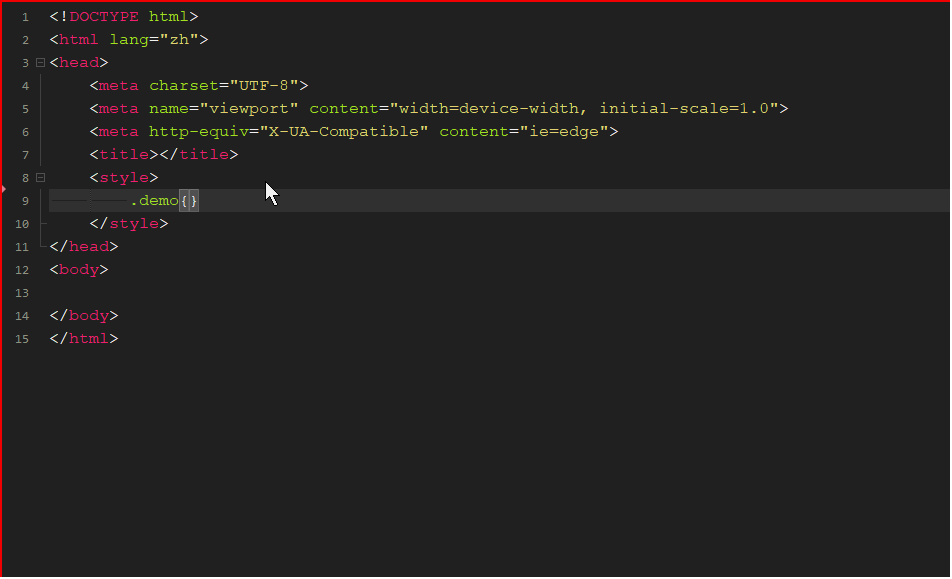Viewport: 952px width, 579px height.
Task: Click the closing html tag
Action: [84, 339]
